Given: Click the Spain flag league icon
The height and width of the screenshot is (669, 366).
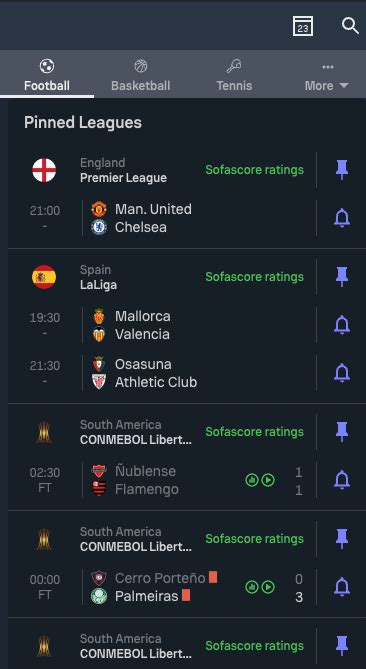Looking at the screenshot, I should pyautogui.click(x=44, y=277).
